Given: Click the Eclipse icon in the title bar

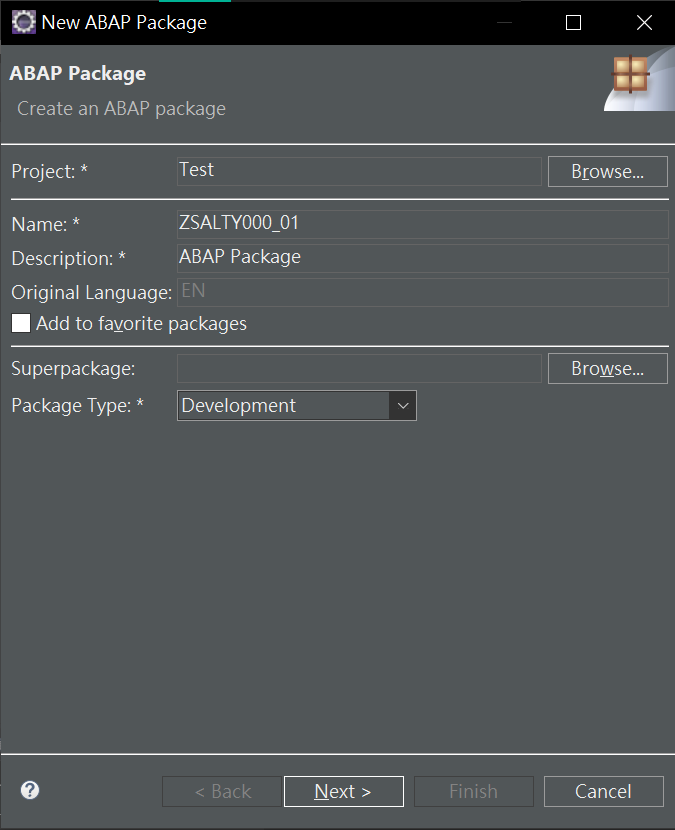Looking at the screenshot, I should coord(23,22).
